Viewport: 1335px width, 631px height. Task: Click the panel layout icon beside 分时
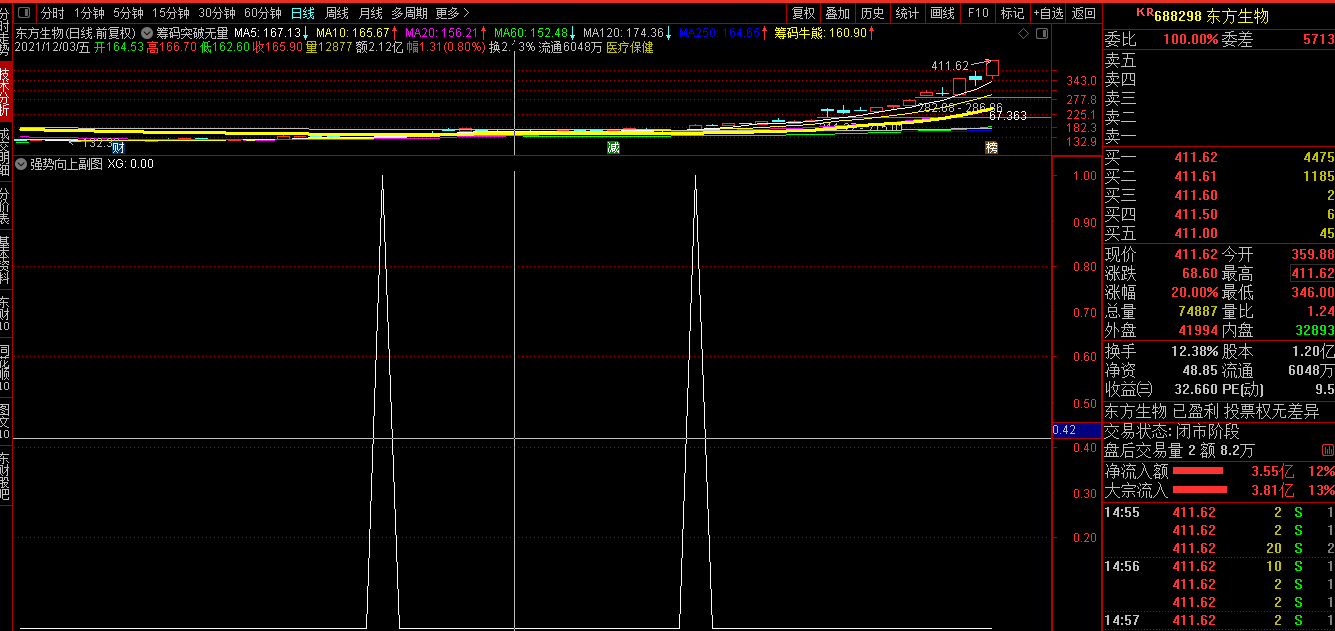coord(26,13)
